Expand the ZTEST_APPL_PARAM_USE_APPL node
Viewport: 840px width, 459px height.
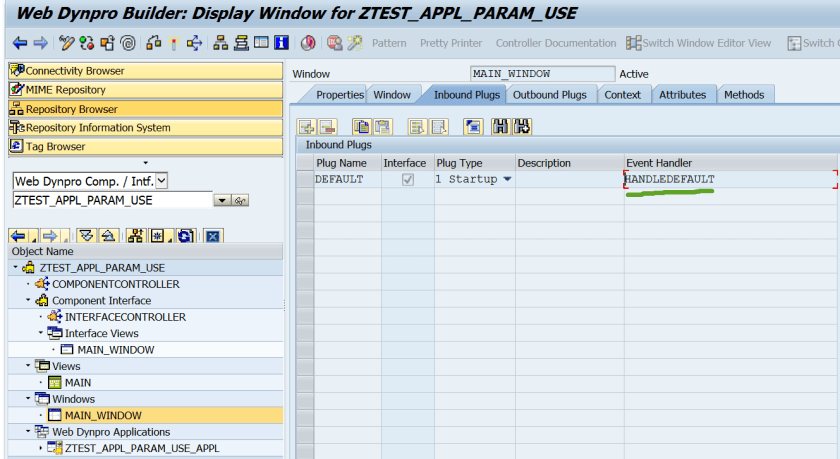point(41,448)
